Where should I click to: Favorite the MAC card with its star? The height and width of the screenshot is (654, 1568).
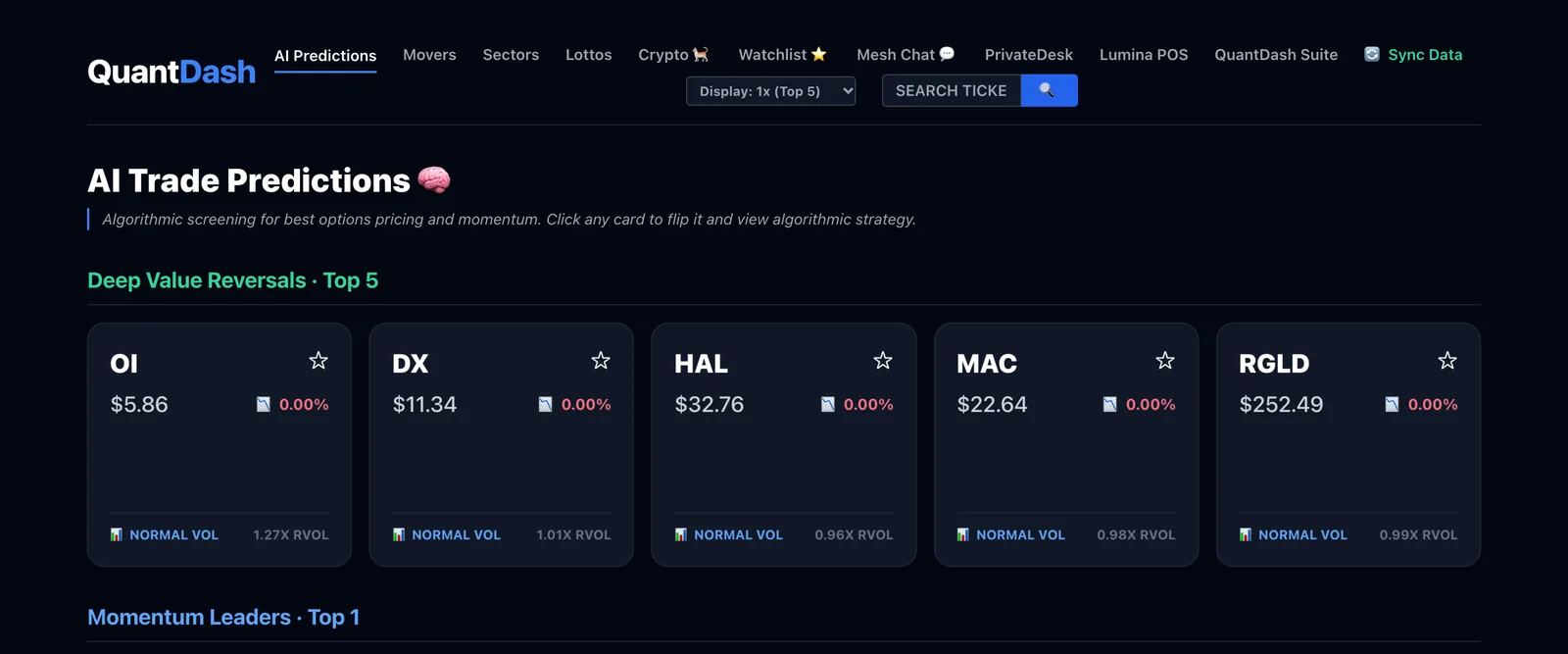(x=1165, y=361)
